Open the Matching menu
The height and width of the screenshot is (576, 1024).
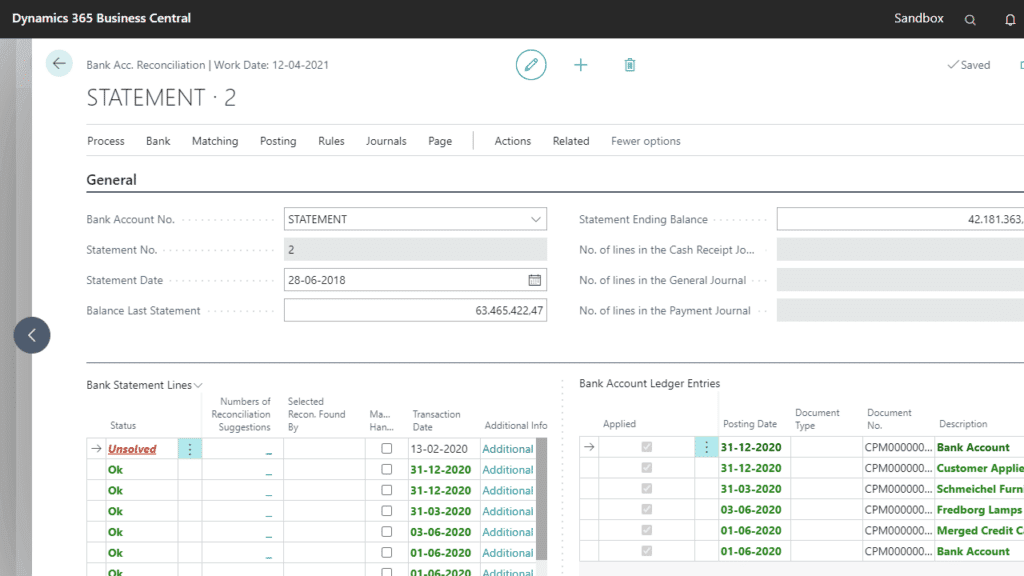click(x=215, y=141)
